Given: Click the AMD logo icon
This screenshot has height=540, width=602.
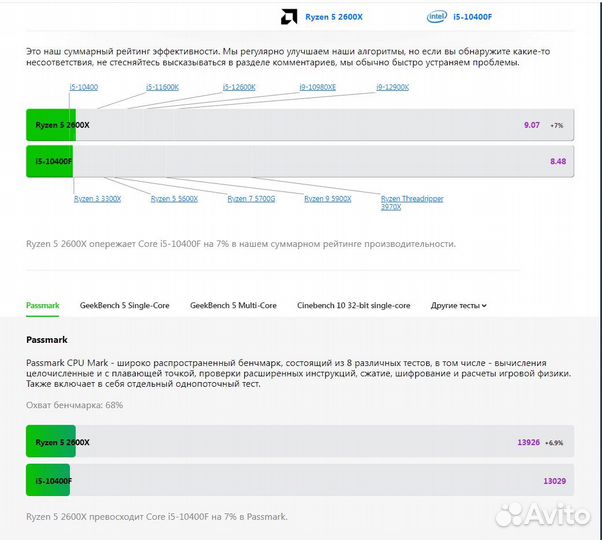Looking at the screenshot, I should pyautogui.click(x=288, y=17).
